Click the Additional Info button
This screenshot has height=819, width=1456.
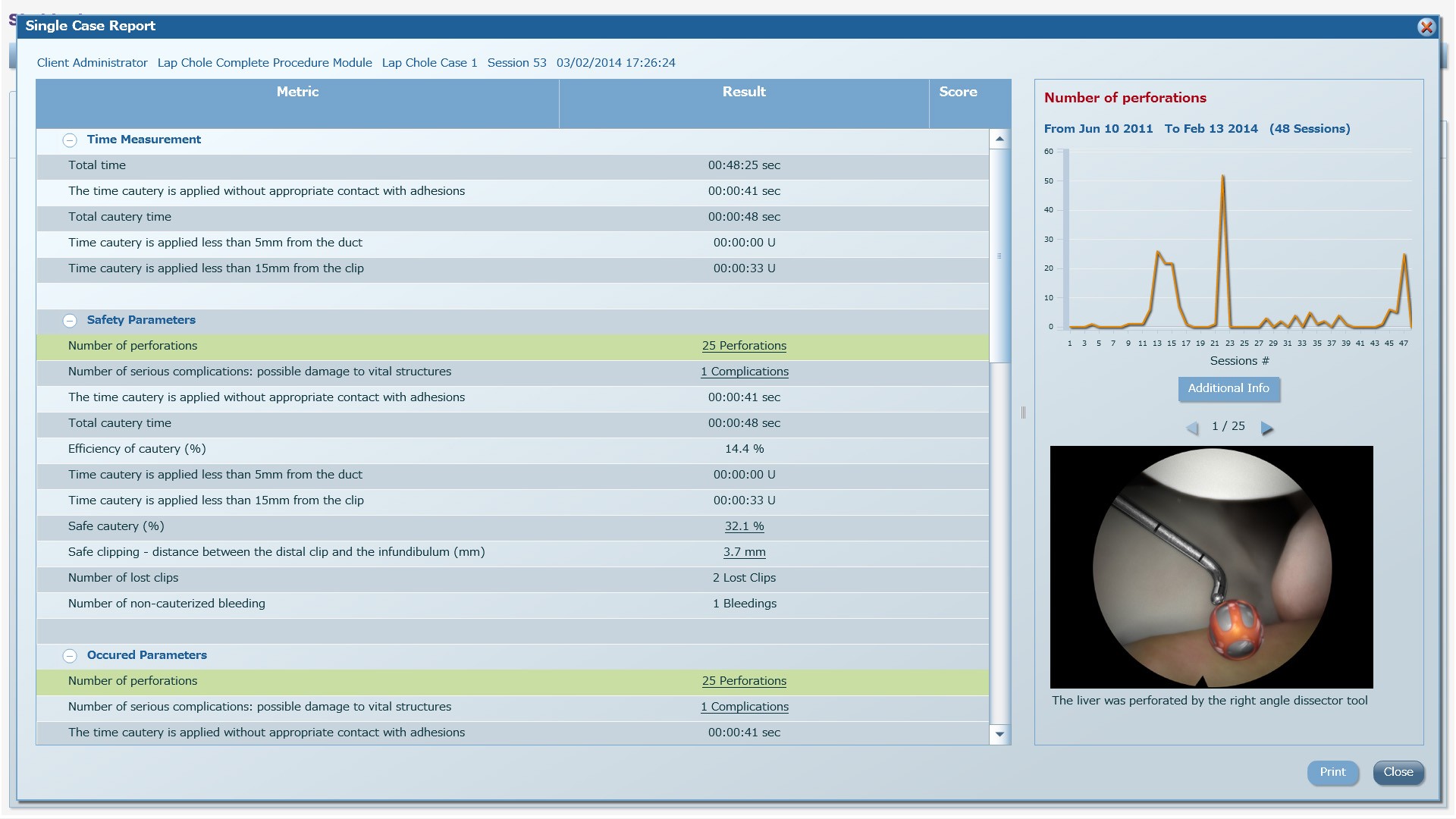(1228, 388)
